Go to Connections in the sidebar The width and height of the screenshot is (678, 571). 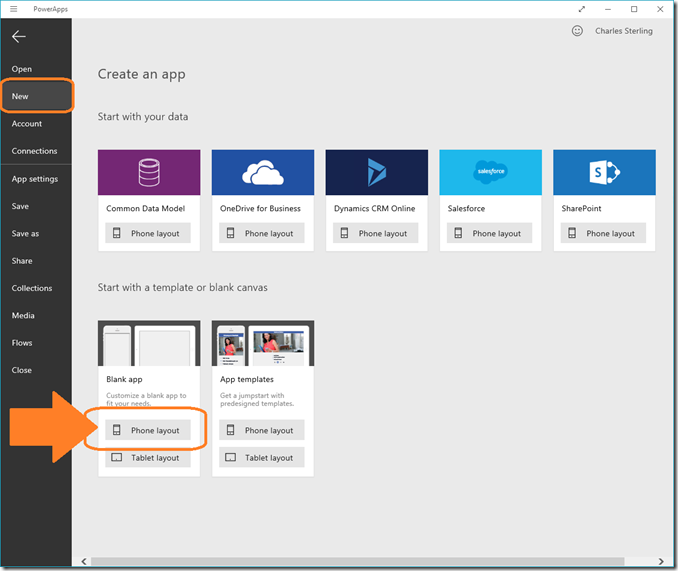coord(35,151)
